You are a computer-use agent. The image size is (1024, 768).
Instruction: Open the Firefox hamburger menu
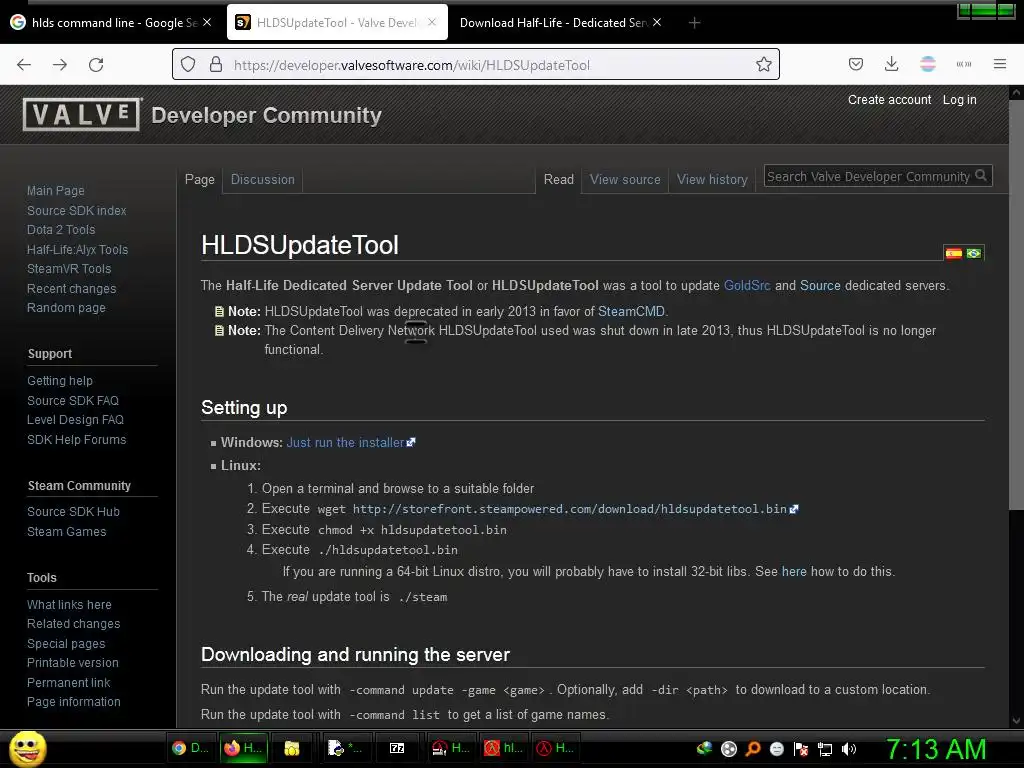coord(999,64)
